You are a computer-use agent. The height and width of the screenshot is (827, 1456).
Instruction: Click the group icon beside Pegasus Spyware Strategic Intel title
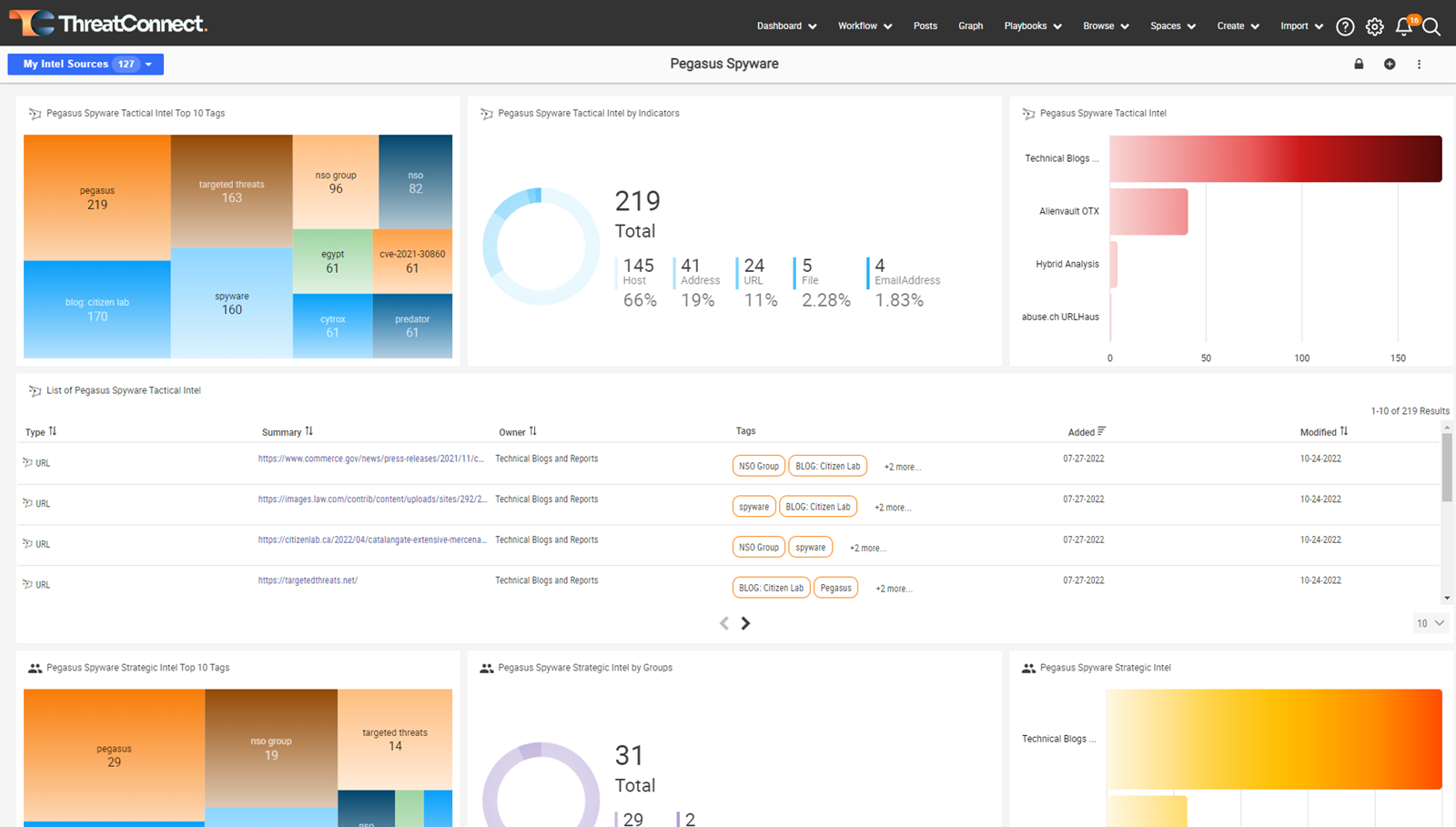coord(1028,668)
